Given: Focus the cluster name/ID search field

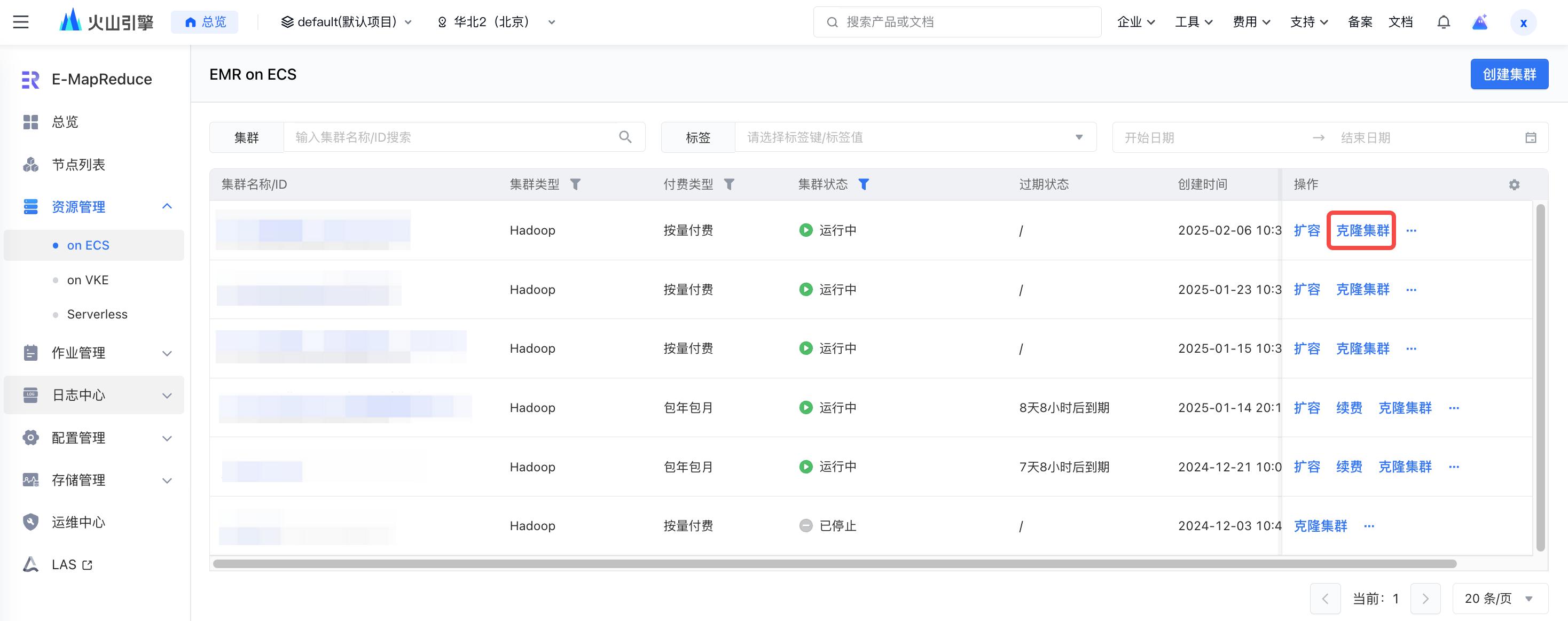Looking at the screenshot, I should pos(464,137).
